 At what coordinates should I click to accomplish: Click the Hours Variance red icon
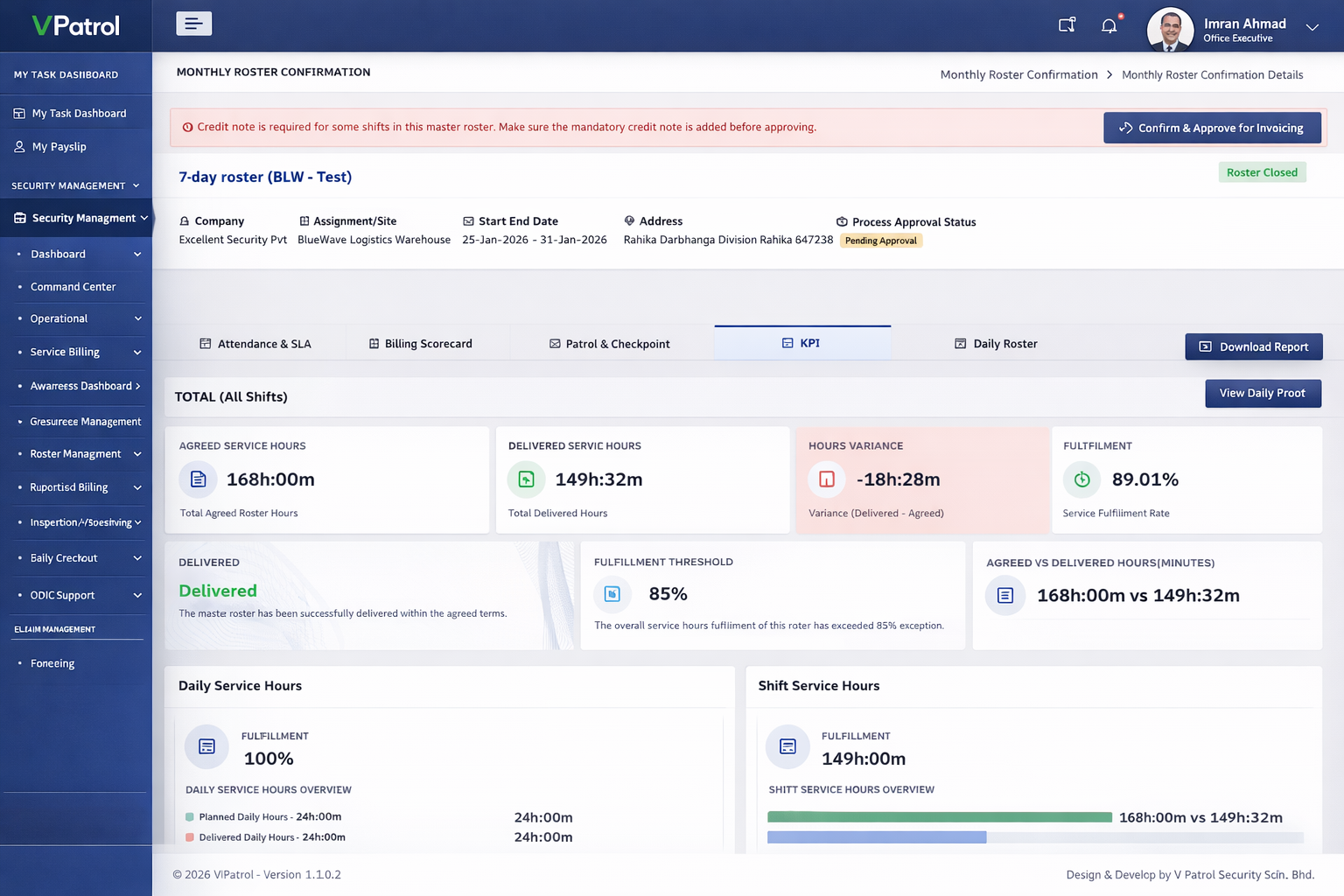(x=827, y=479)
